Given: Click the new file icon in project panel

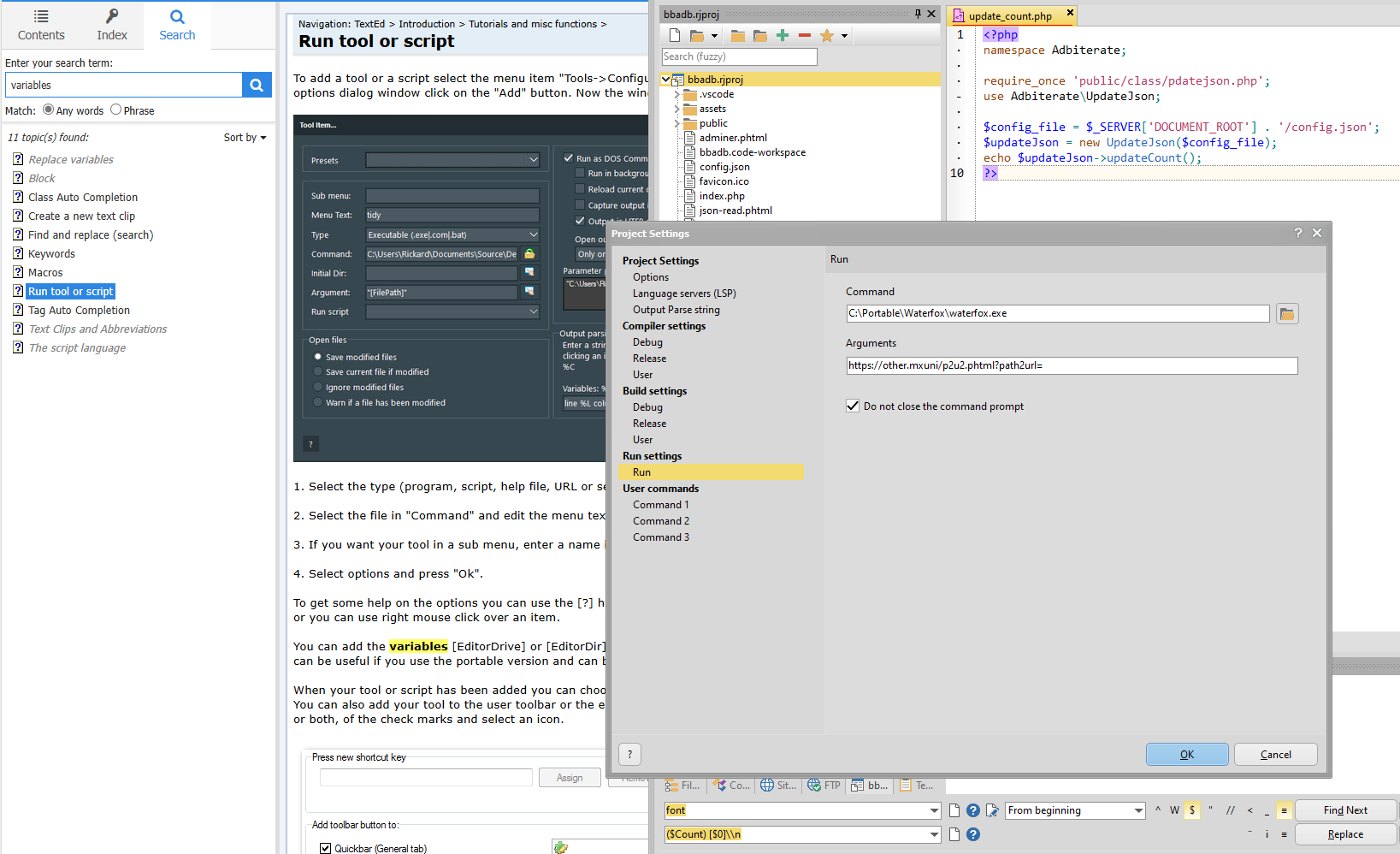Looking at the screenshot, I should [675, 35].
